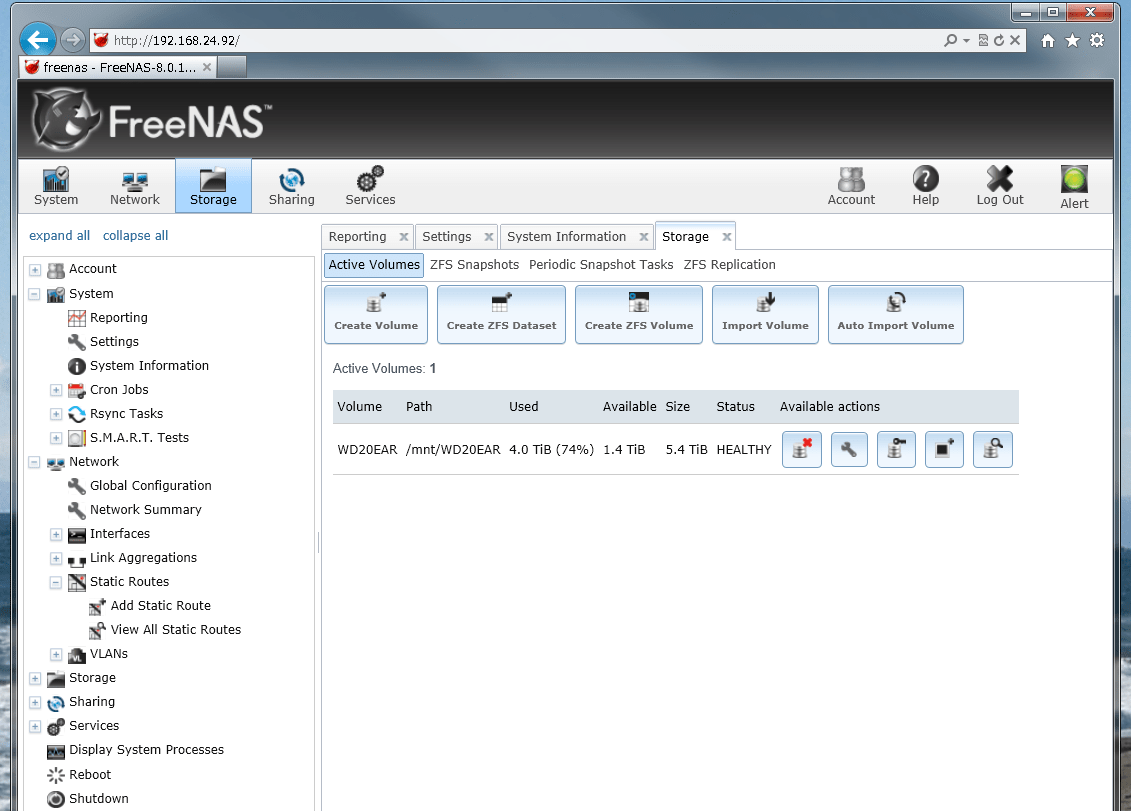Open the Account icon
1131x811 pixels.
pos(851,185)
